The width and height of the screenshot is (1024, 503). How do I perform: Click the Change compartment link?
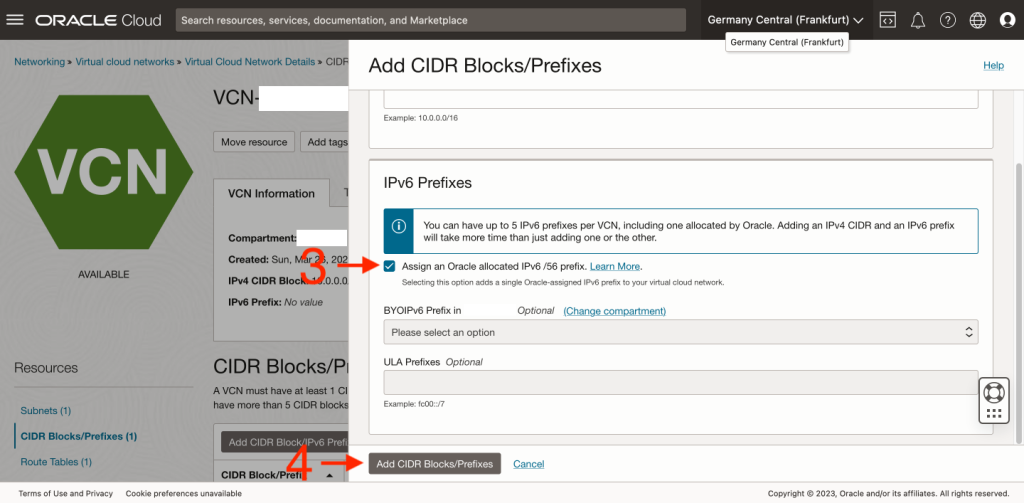point(614,311)
